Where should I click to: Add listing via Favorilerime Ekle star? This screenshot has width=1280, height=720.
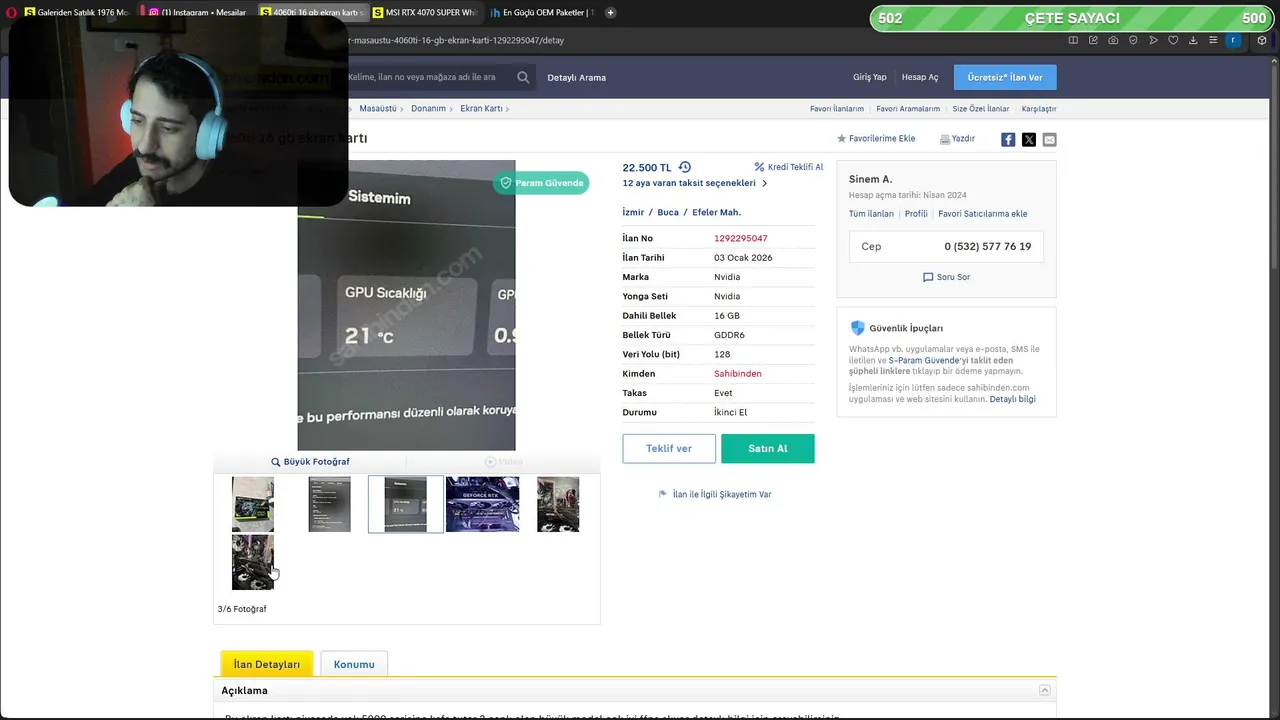pos(842,139)
